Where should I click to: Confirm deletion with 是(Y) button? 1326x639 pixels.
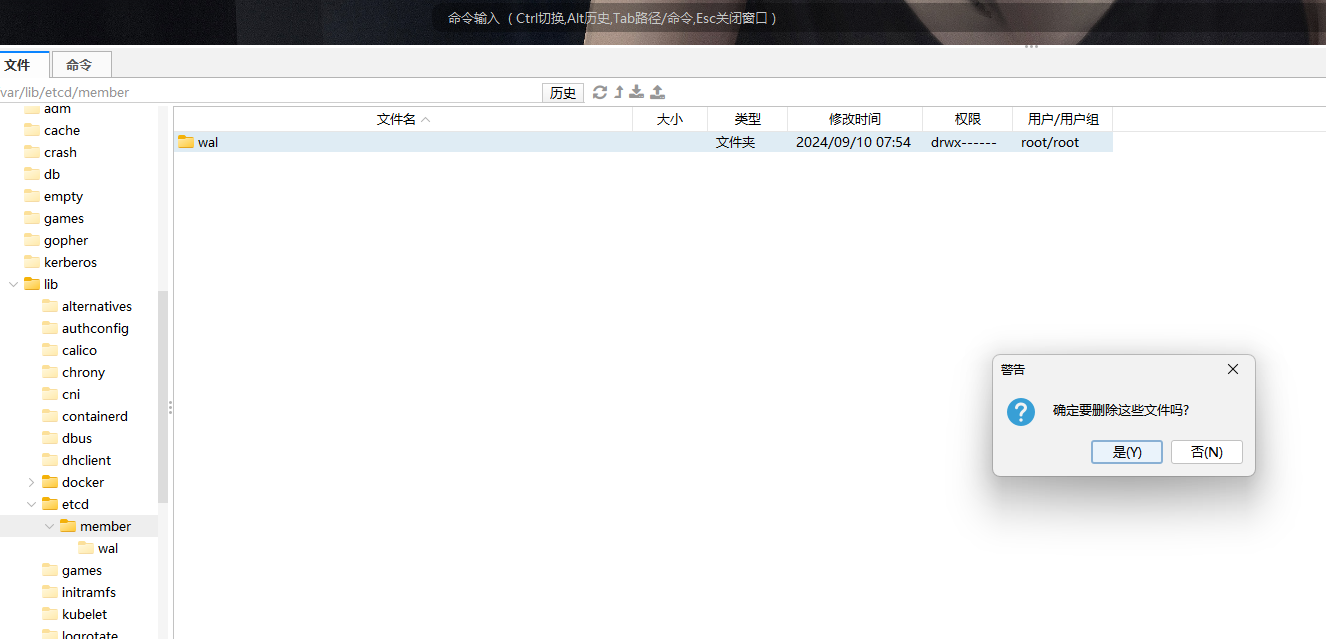1127,452
